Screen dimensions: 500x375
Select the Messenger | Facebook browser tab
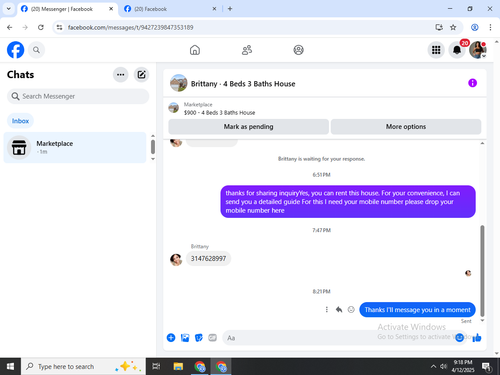click(x=66, y=9)
